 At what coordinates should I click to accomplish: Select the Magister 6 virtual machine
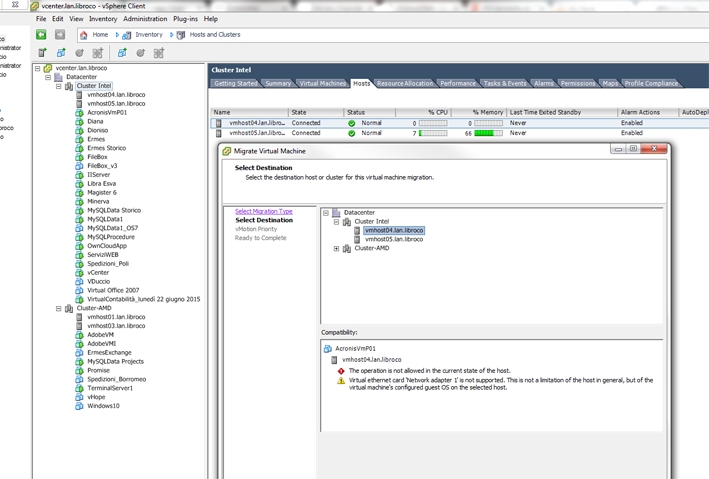tap(102, 192)
